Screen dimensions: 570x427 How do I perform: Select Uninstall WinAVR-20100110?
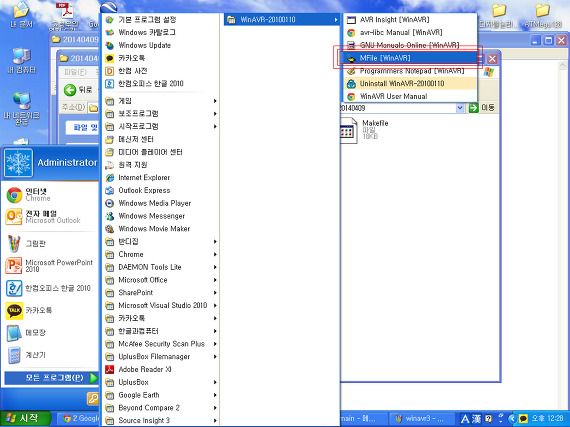pyautogui.click(x=410, y=84)
